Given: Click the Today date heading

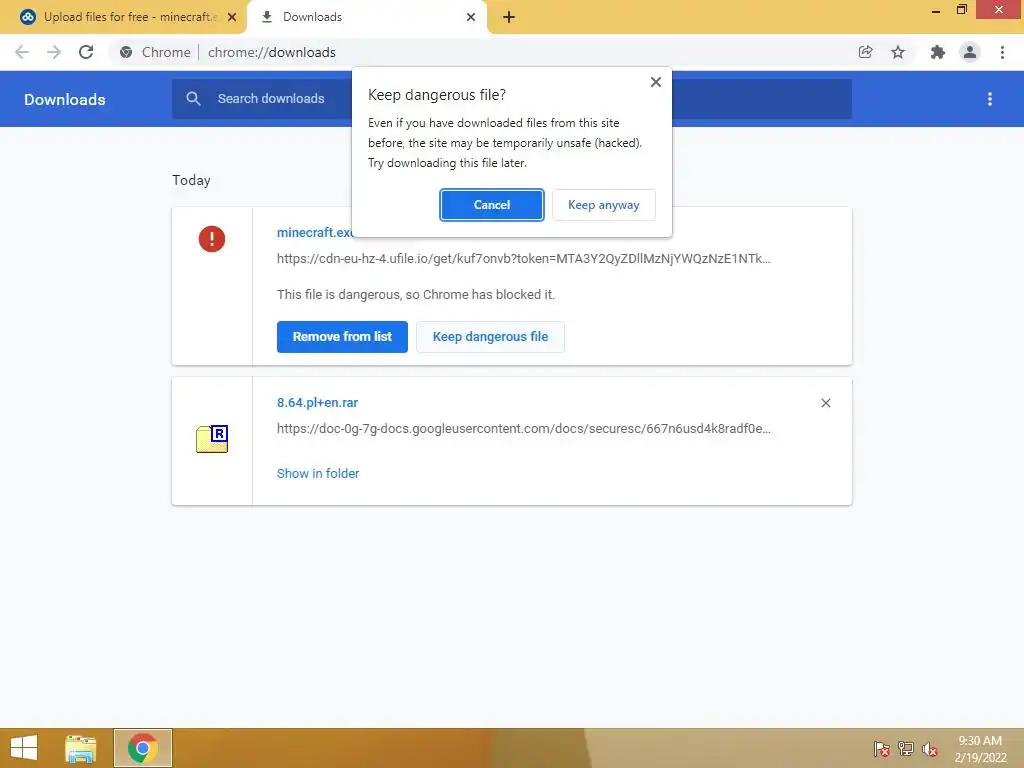Looking at the screenshot, I should click(191, 180).
